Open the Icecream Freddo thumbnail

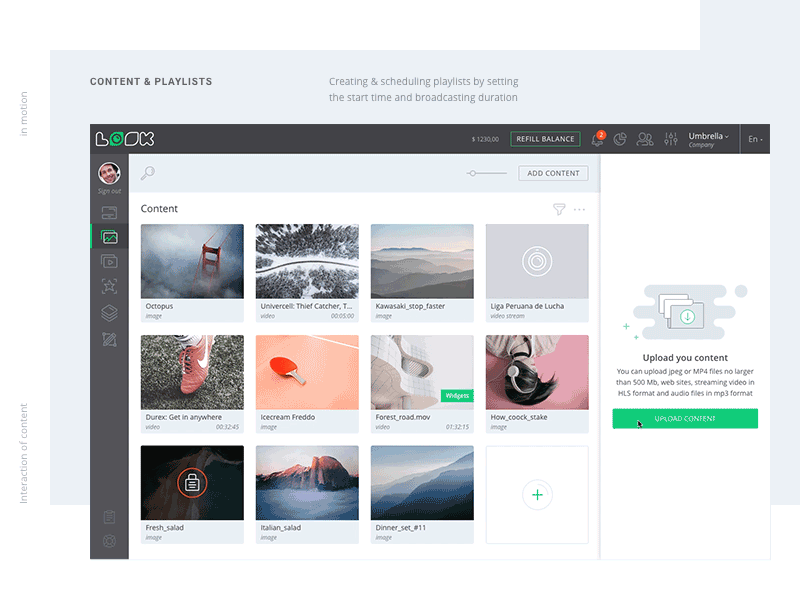pos(307,372)
